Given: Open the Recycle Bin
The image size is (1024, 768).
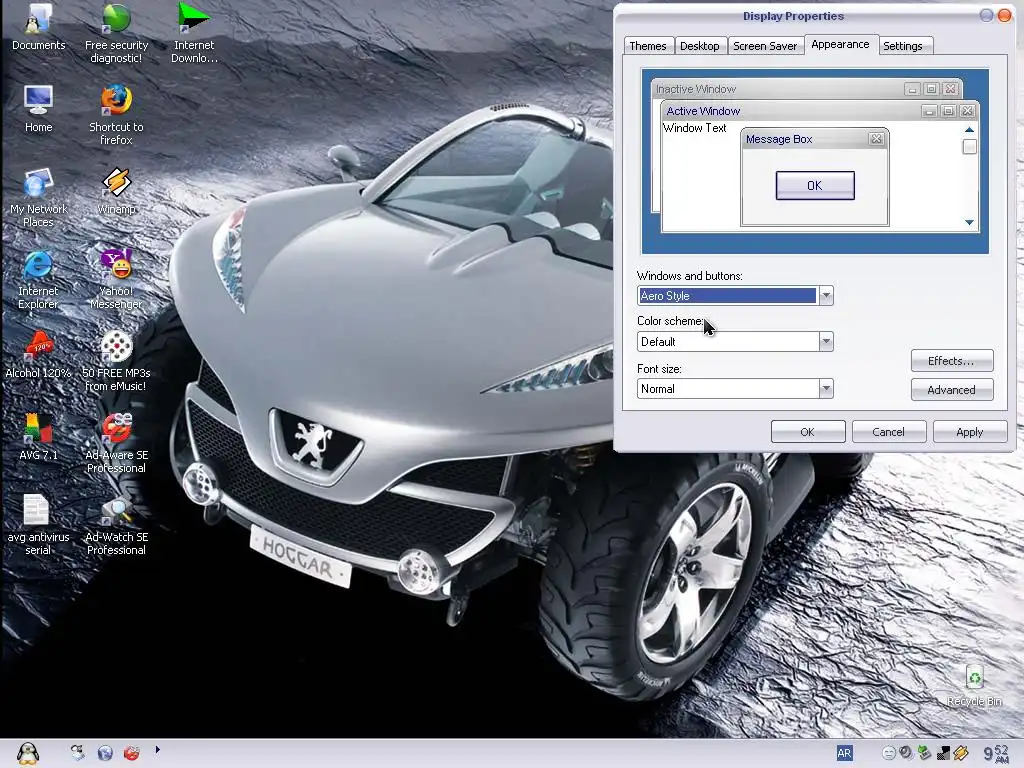Looking at the screenshot, I should tap(974, 686).
